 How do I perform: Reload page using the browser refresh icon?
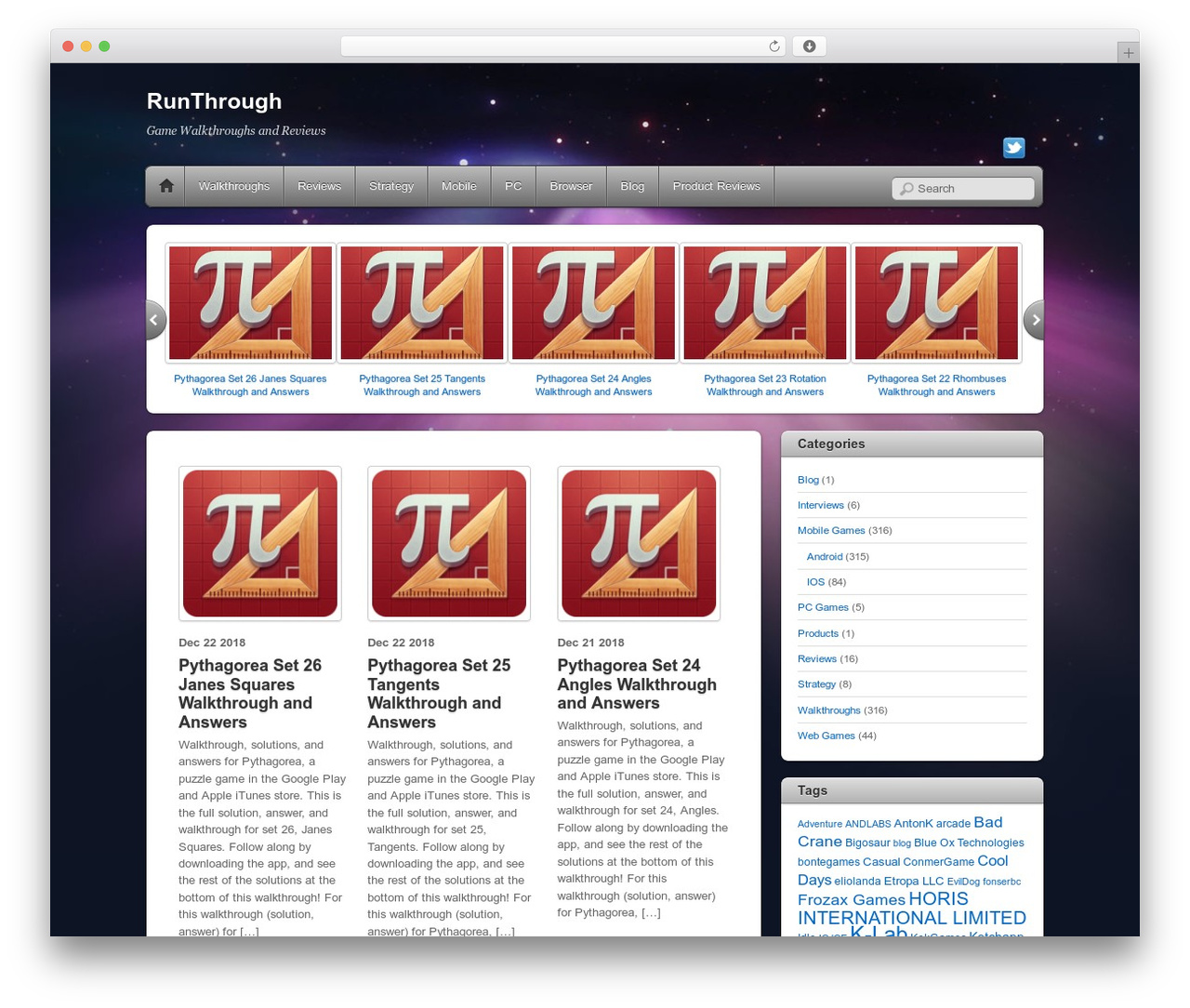[x=773, y=46]
